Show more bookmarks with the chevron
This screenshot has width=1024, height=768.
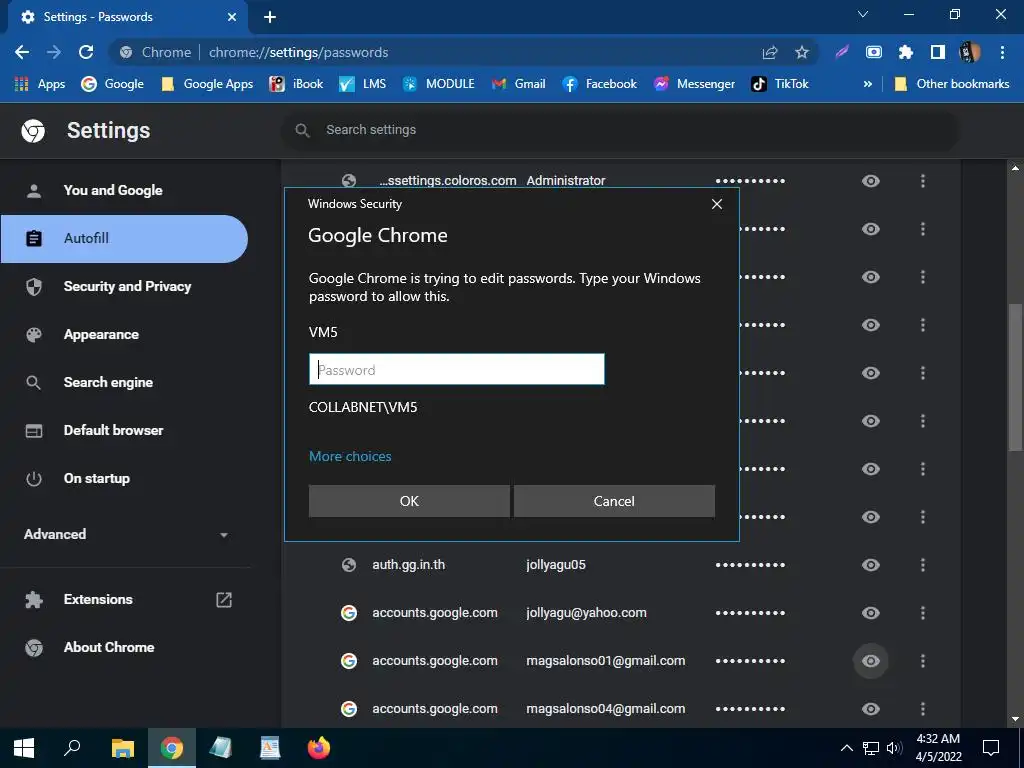pyautogui.click(x=867, y=84)
